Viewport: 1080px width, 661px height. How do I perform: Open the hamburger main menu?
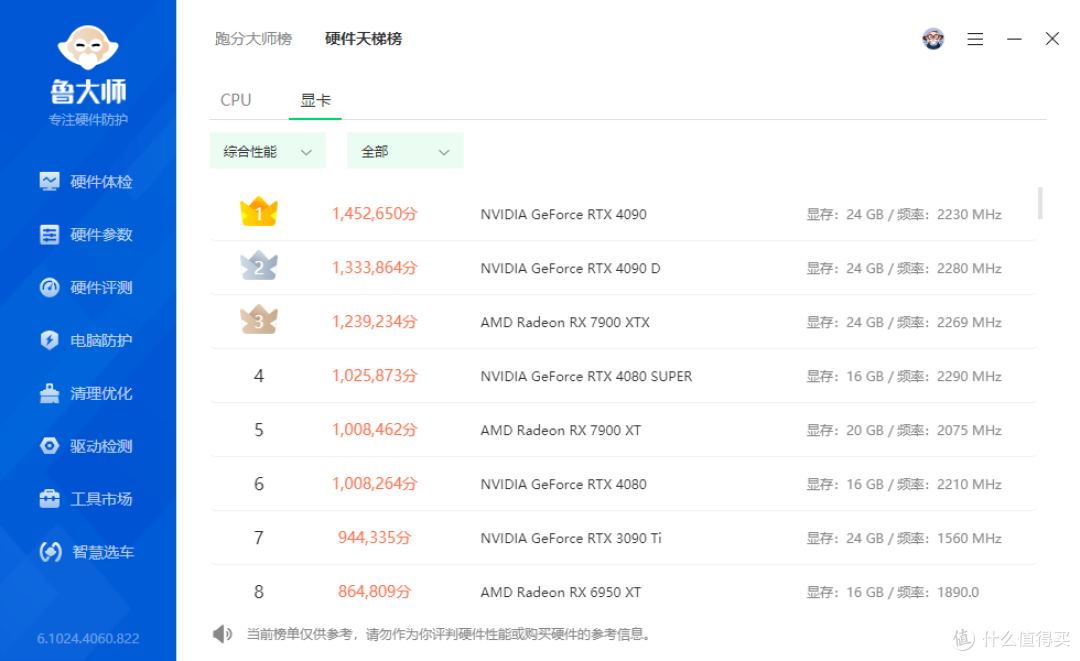975,39
